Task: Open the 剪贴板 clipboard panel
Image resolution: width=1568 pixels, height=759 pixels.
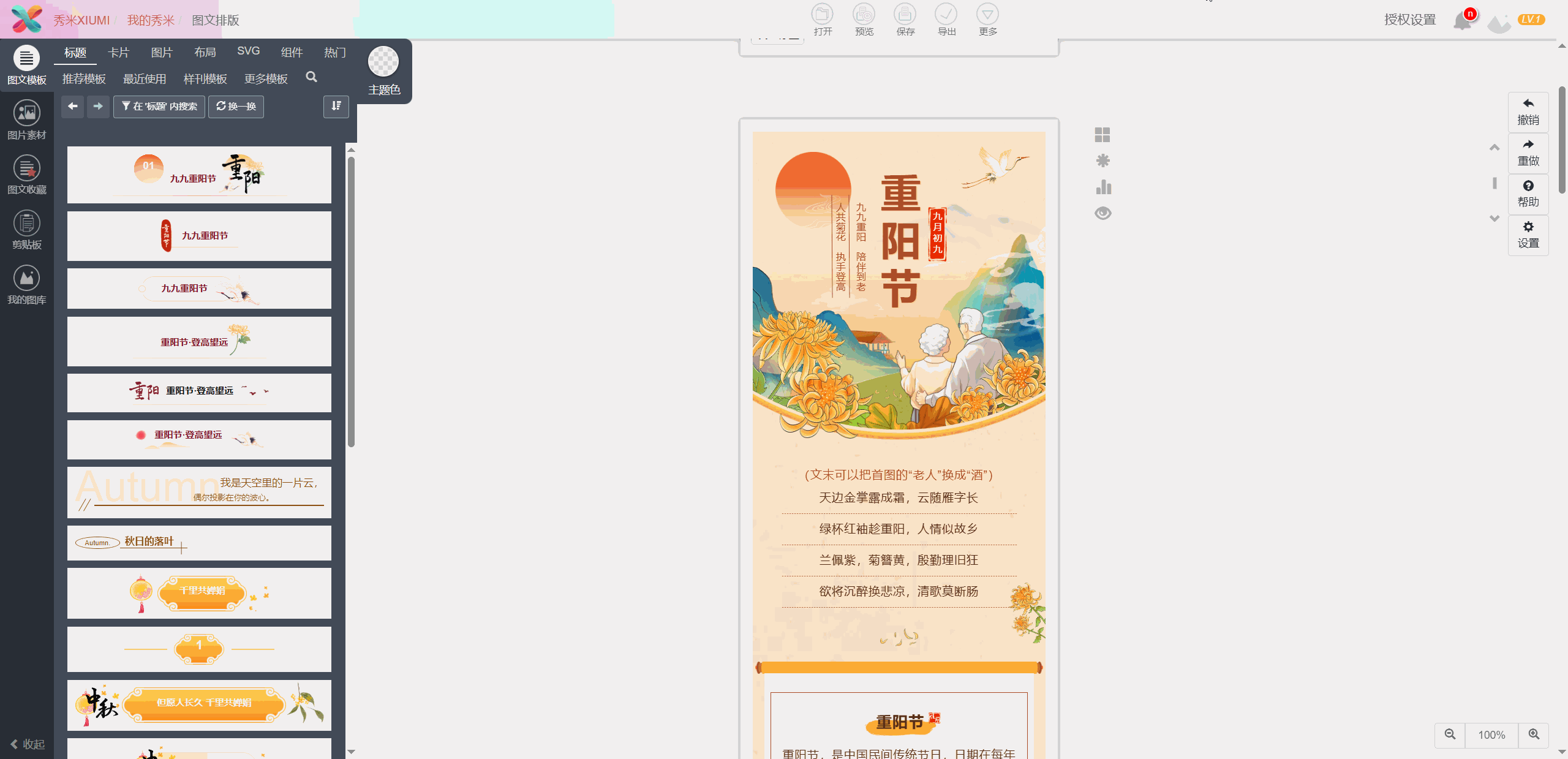Action: tap(26, 230)
